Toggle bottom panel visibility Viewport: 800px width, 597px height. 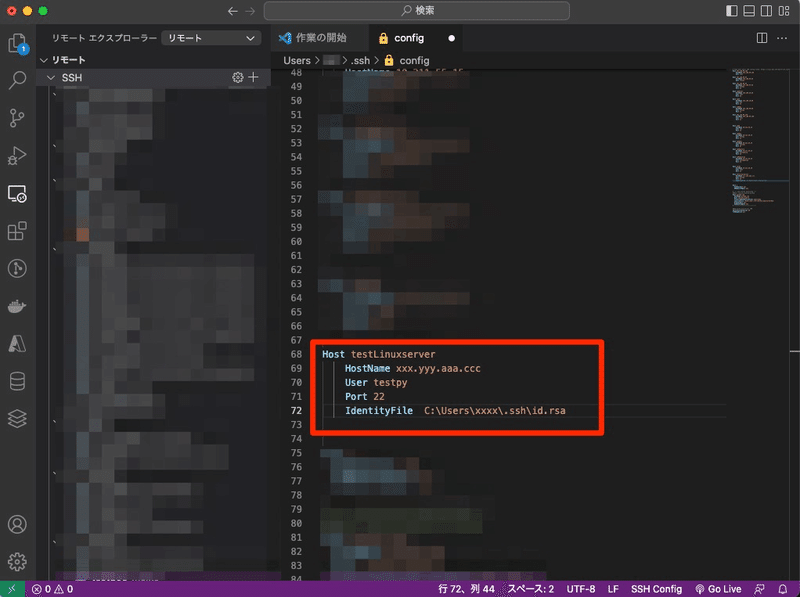[x=749, y=11]
